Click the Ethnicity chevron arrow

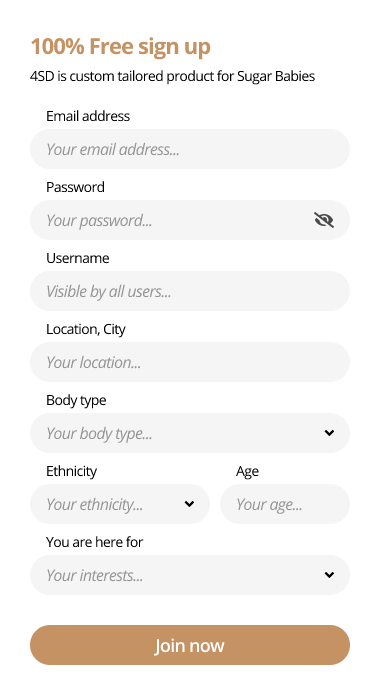189,504
